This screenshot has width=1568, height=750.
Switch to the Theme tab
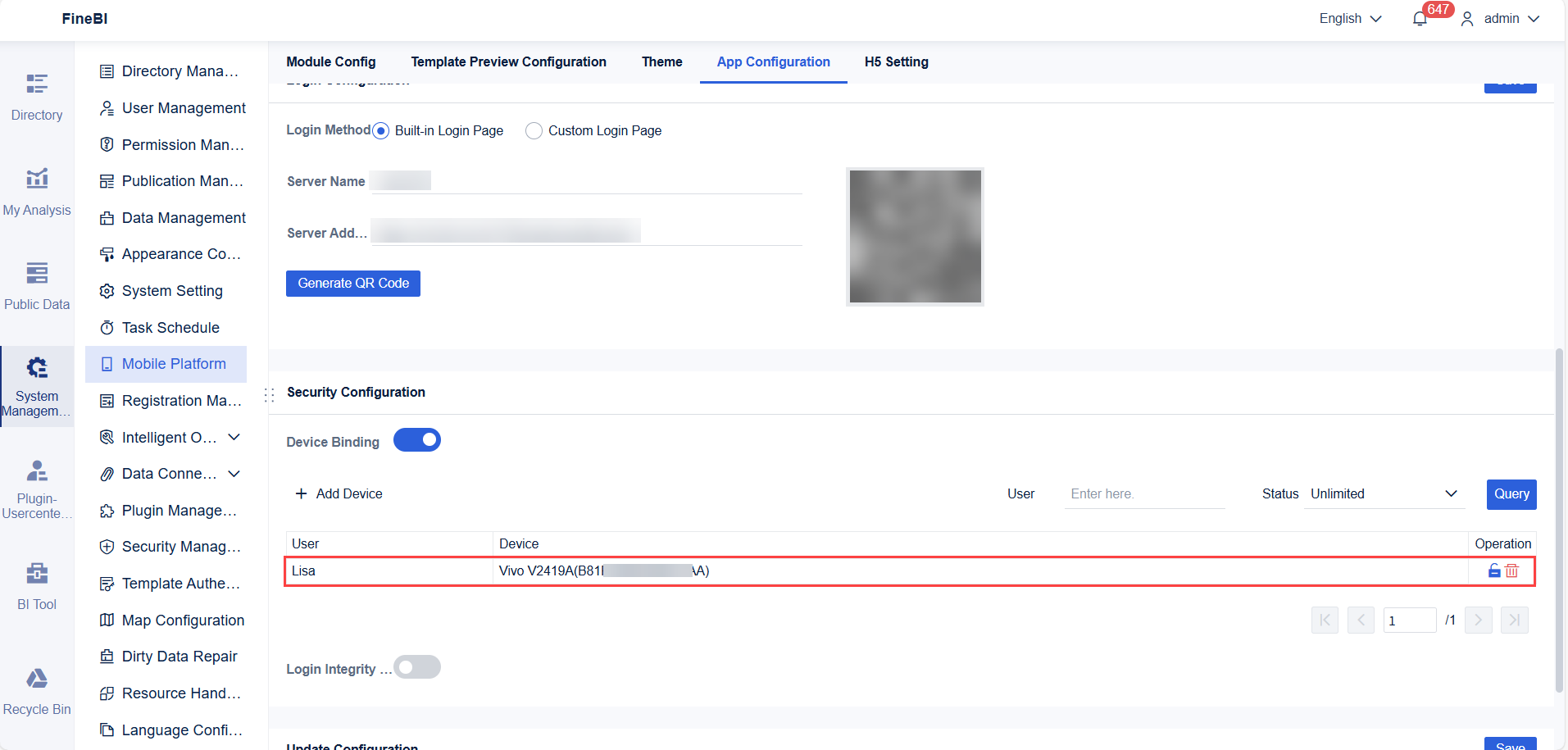(x=661, y=61)
